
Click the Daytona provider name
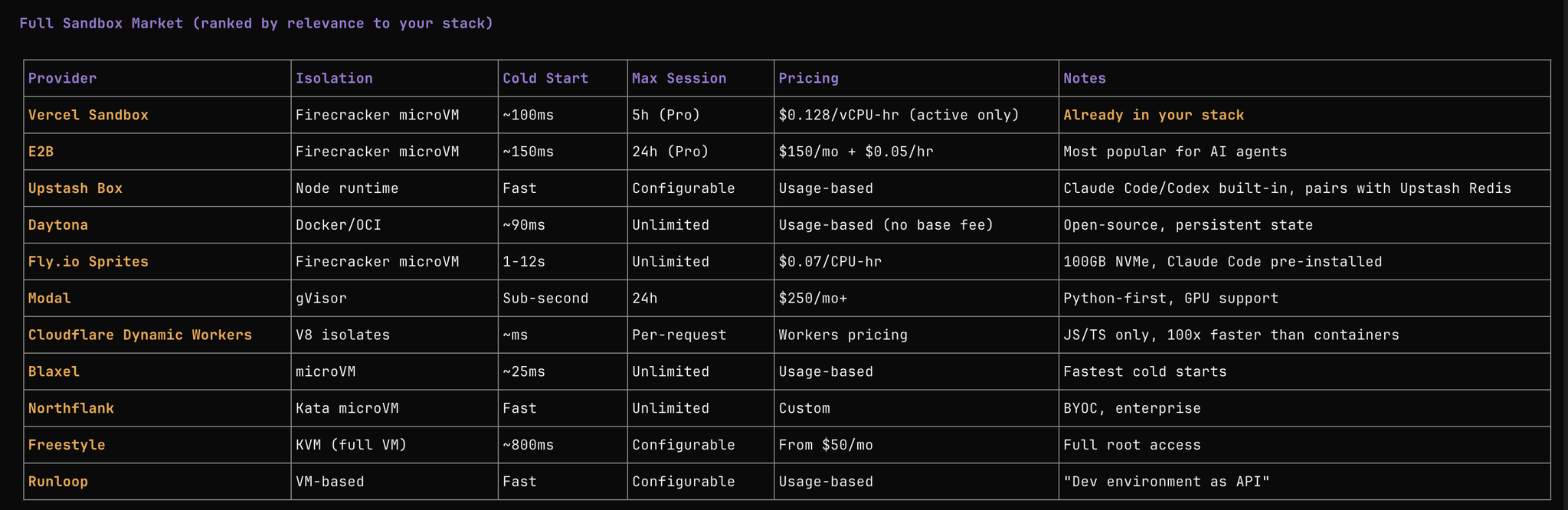[x=58, y=225]
